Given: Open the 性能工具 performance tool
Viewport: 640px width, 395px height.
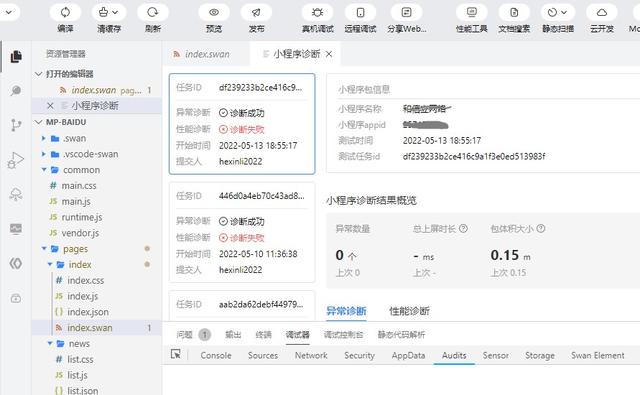Looking at the screenshot, I should coord(472,12).
